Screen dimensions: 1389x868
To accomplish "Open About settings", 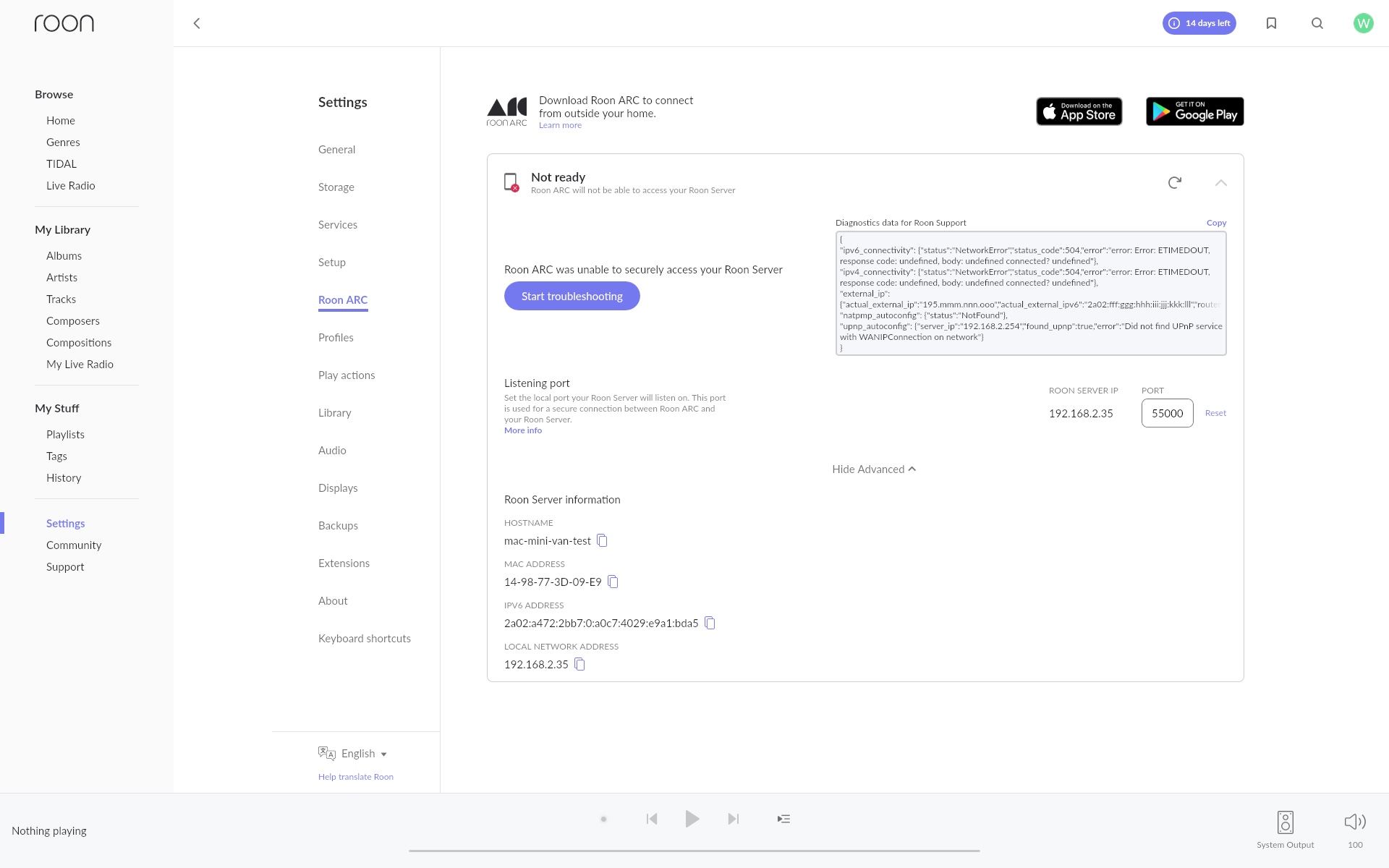I will pyautogui.click(x=333, y=601).
